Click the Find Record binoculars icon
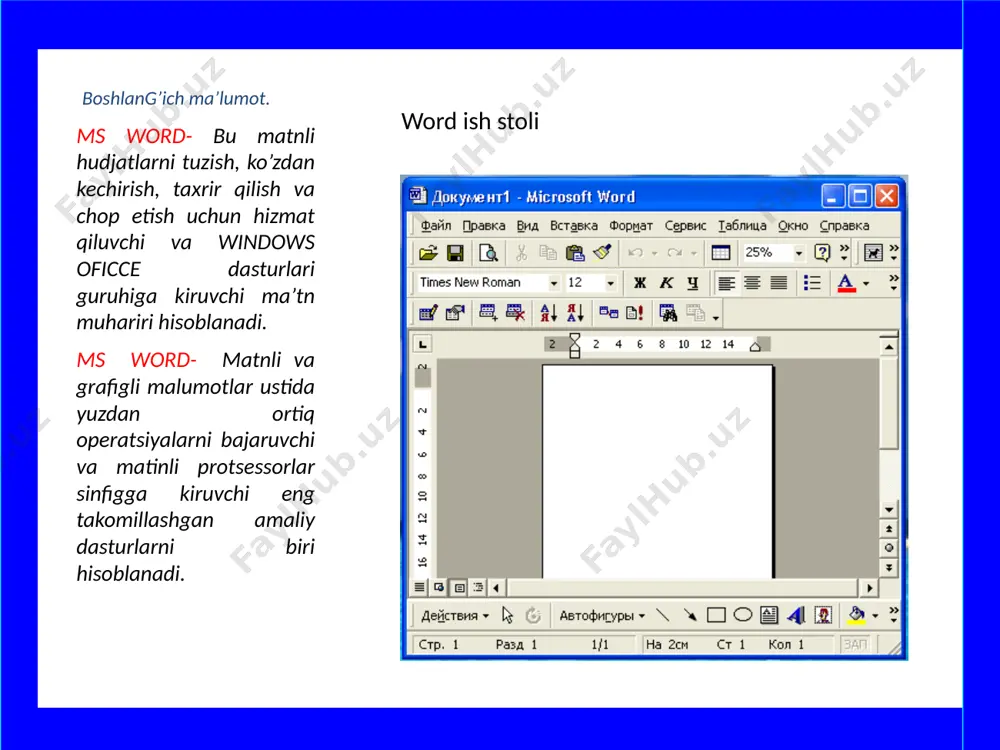1000x750 pixels. 668,313
